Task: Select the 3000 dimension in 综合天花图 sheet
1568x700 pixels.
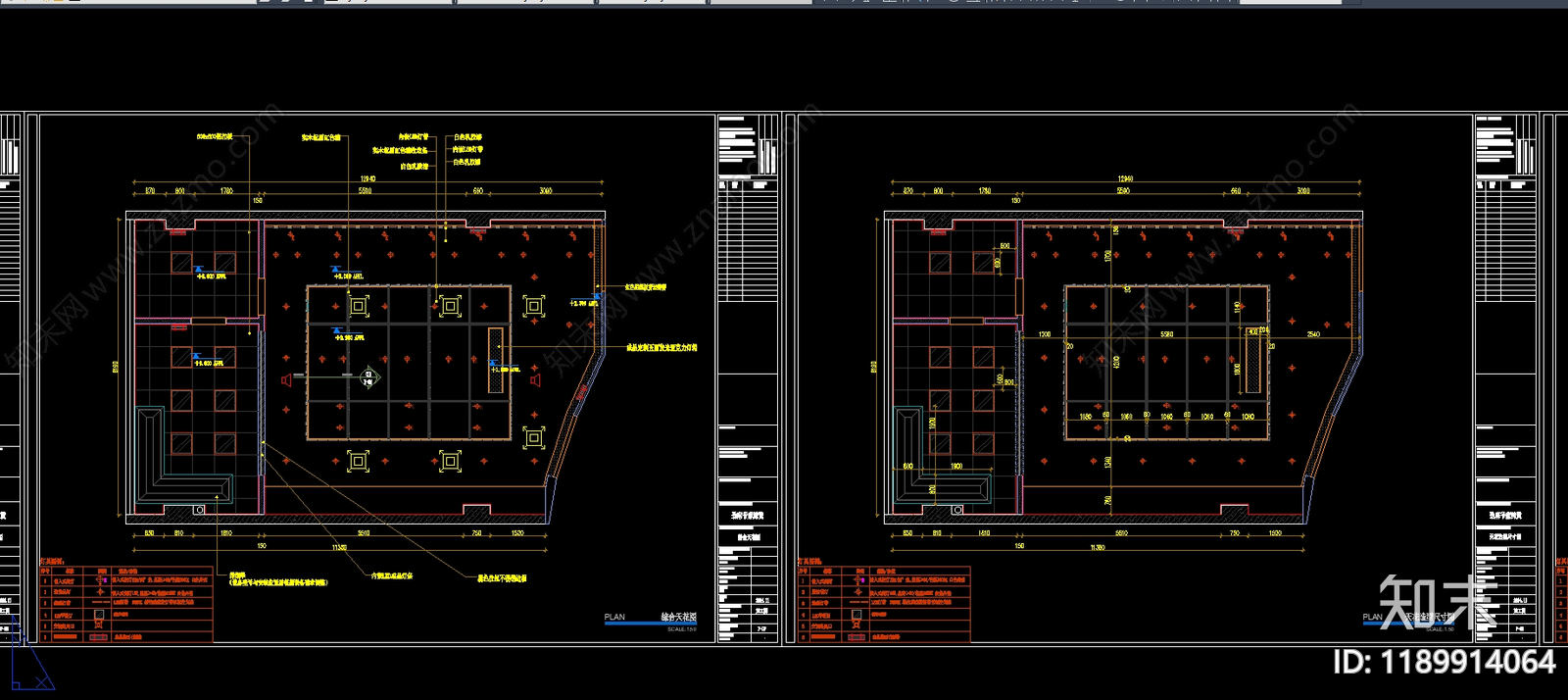Action: click(x=546, y=191)
